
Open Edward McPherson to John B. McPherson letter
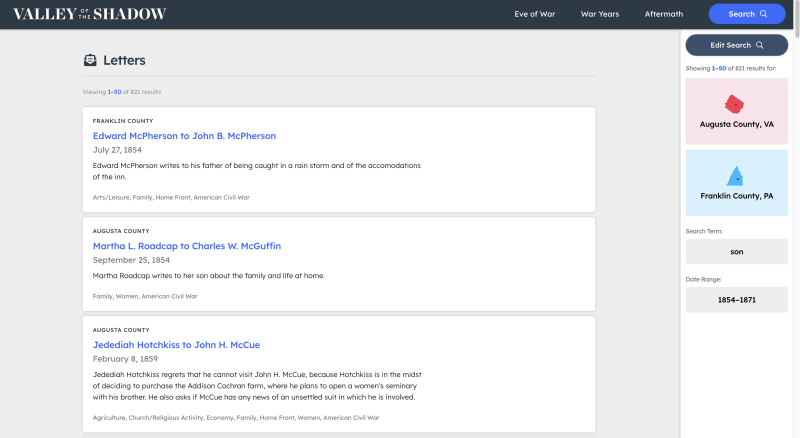[x=184, y=136]
